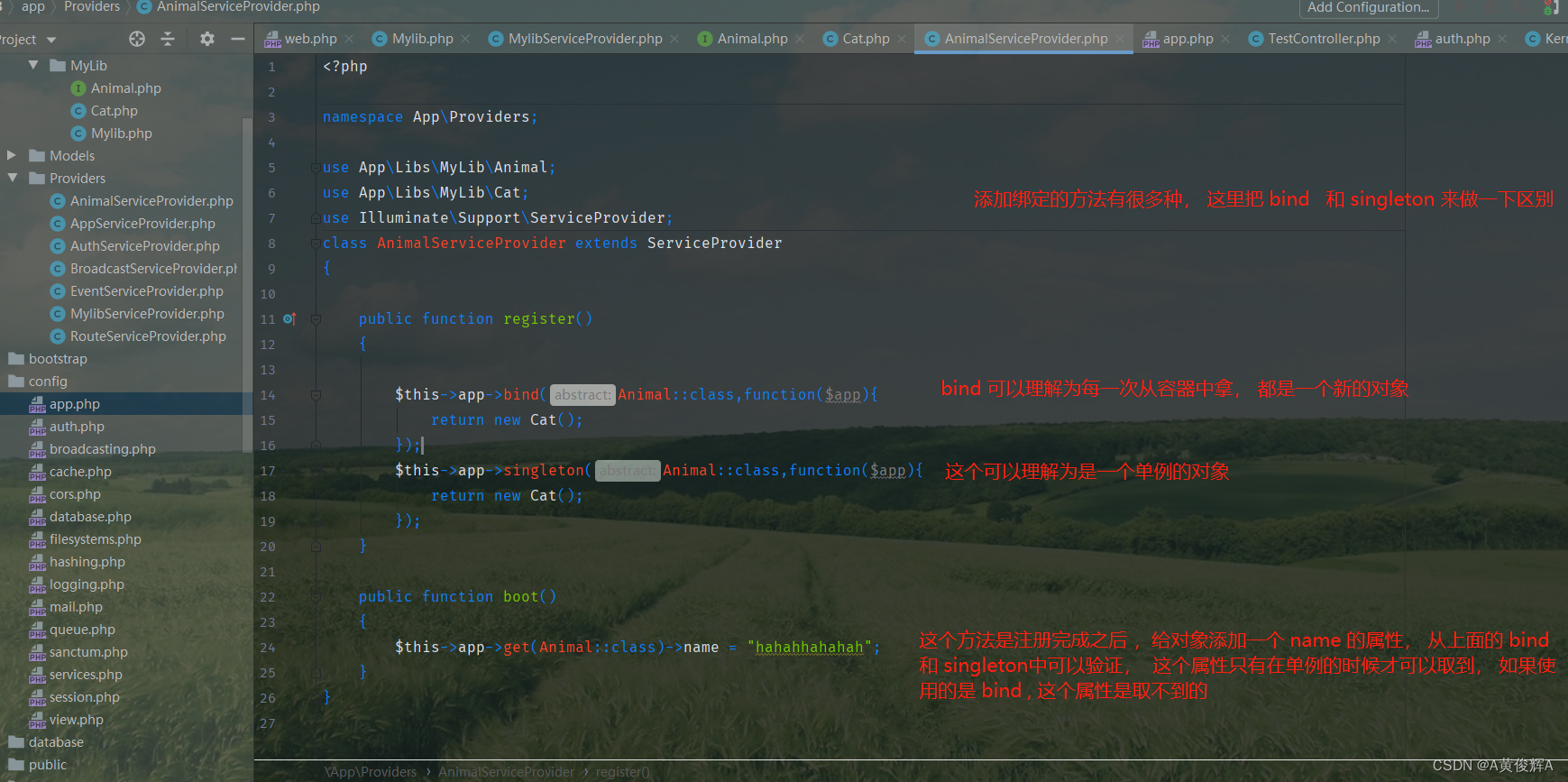This screenshot has width=1568, height=782.
Task: Select AnimalServiceProvider.php in the tree
Action: pos(151,201)
